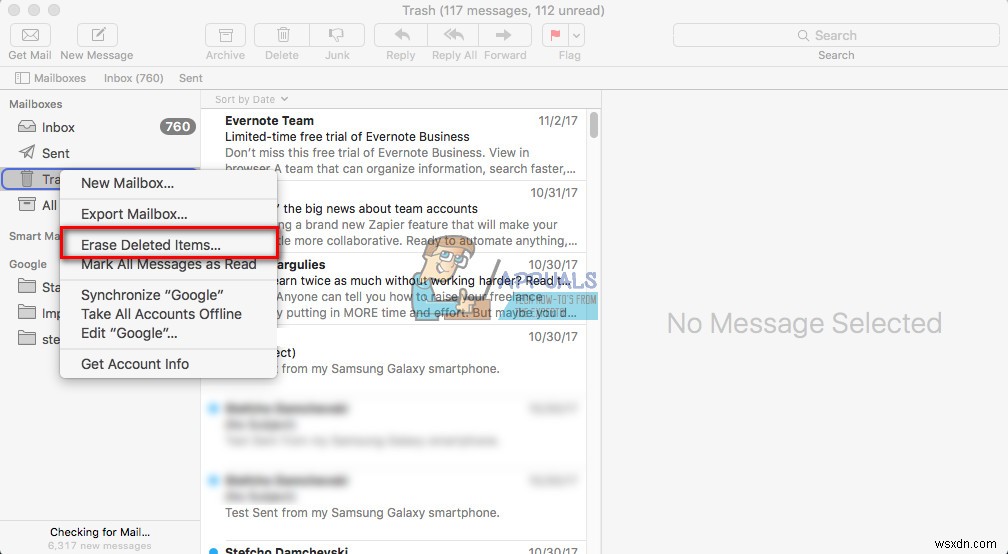Select Inbox mailbox in sidebar
The width and height of the screenshot is (1008, 554).
[58, 127]
